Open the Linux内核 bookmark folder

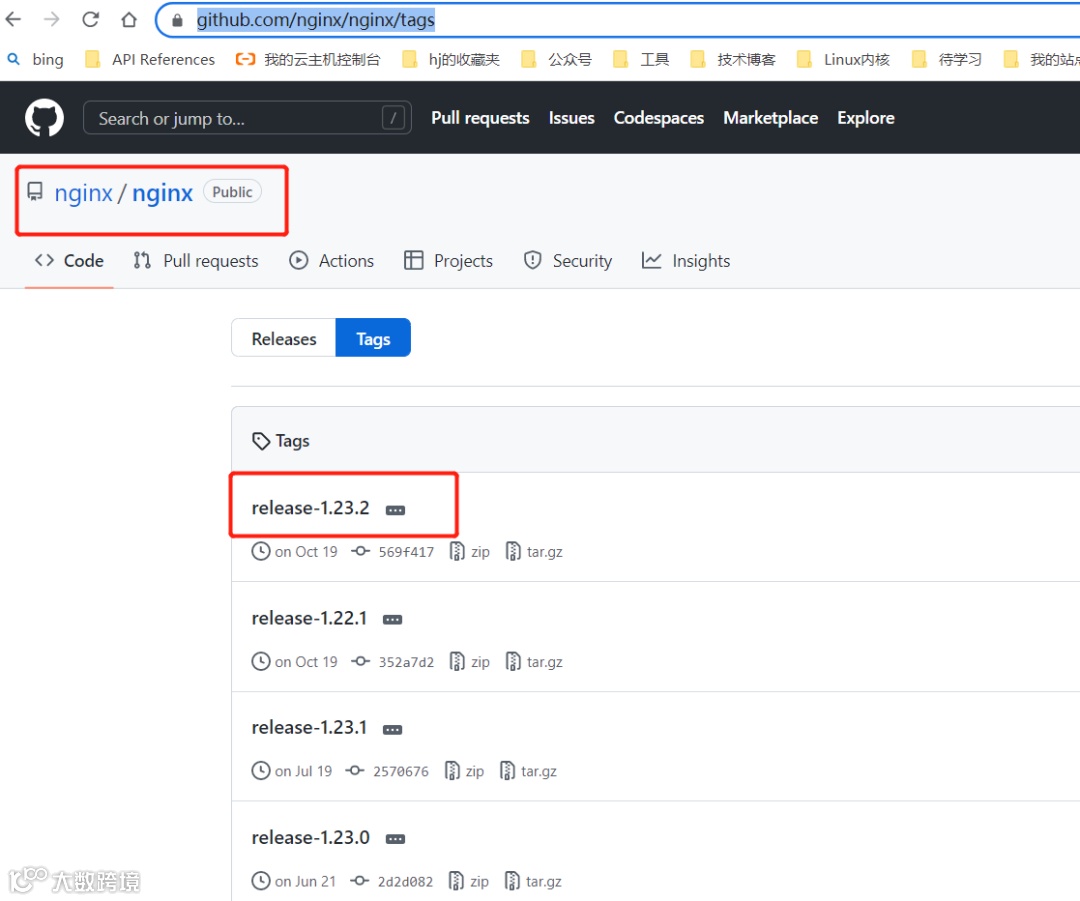tap(843, 60)
